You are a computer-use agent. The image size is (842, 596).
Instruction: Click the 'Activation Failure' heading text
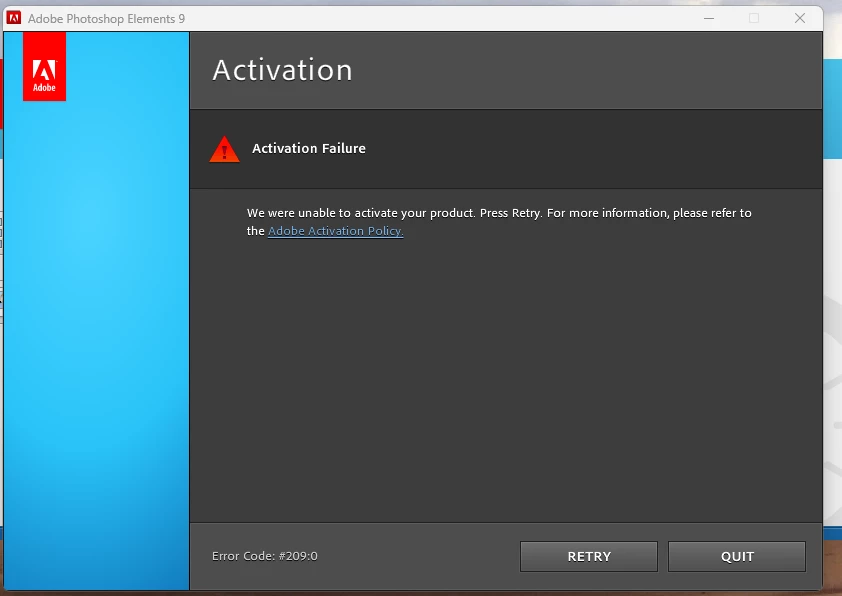(x=309, y=148)
